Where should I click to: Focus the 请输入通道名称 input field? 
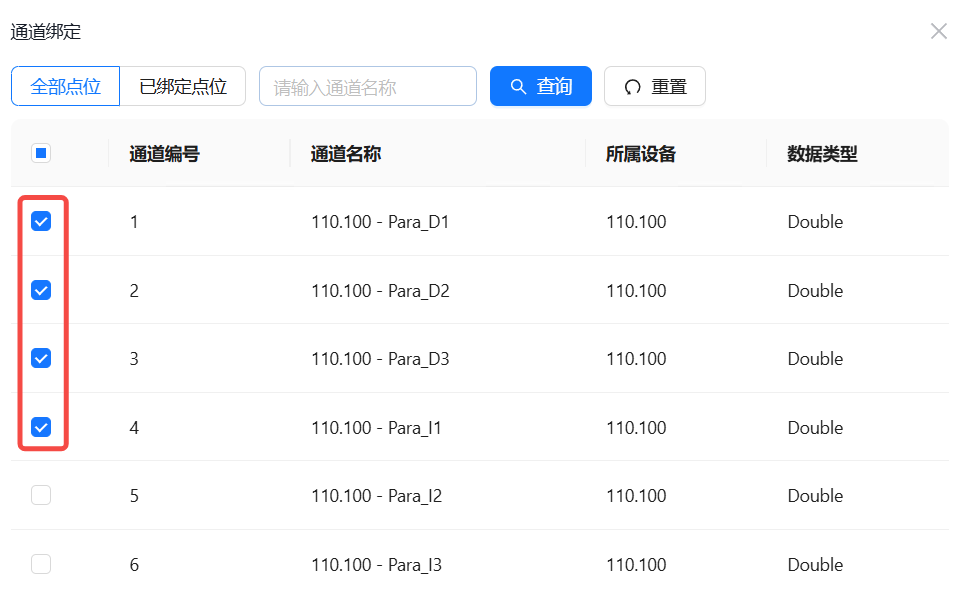coord(367,86)
